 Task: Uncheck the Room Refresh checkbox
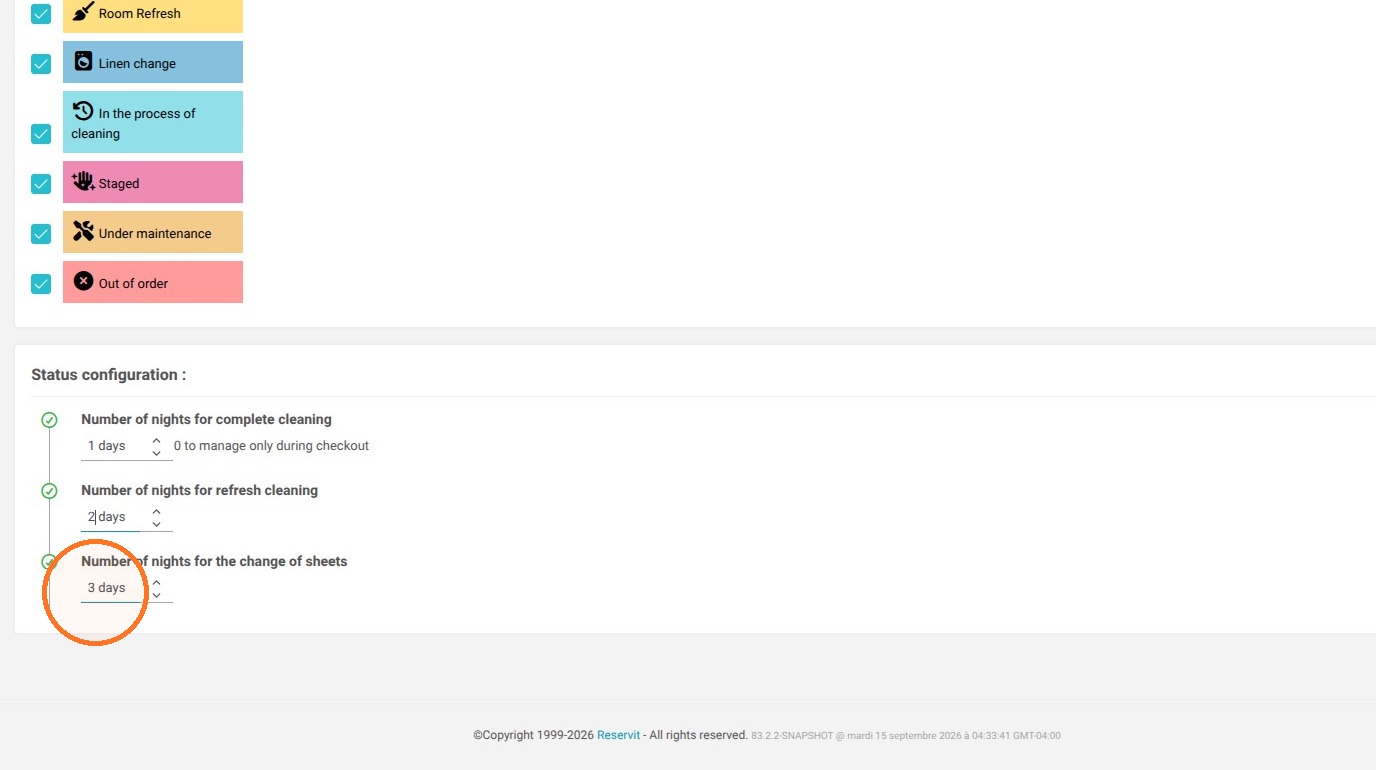(x=41, y=14)
